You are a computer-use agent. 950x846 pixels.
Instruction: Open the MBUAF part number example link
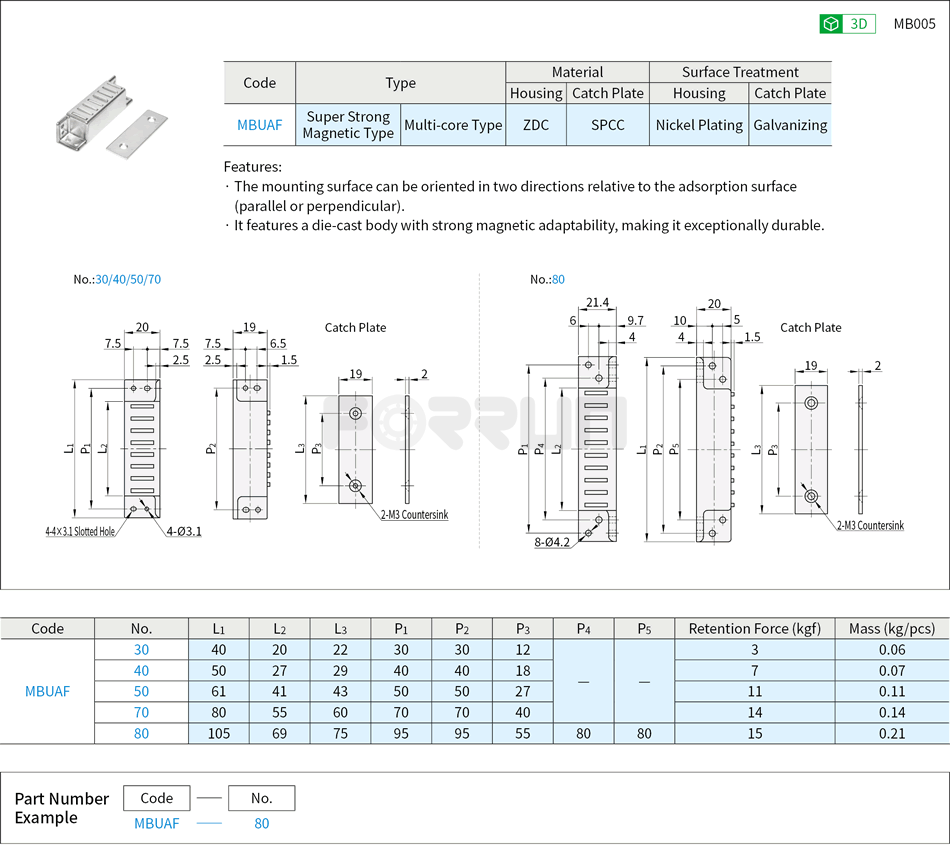[x=157, y=823]
